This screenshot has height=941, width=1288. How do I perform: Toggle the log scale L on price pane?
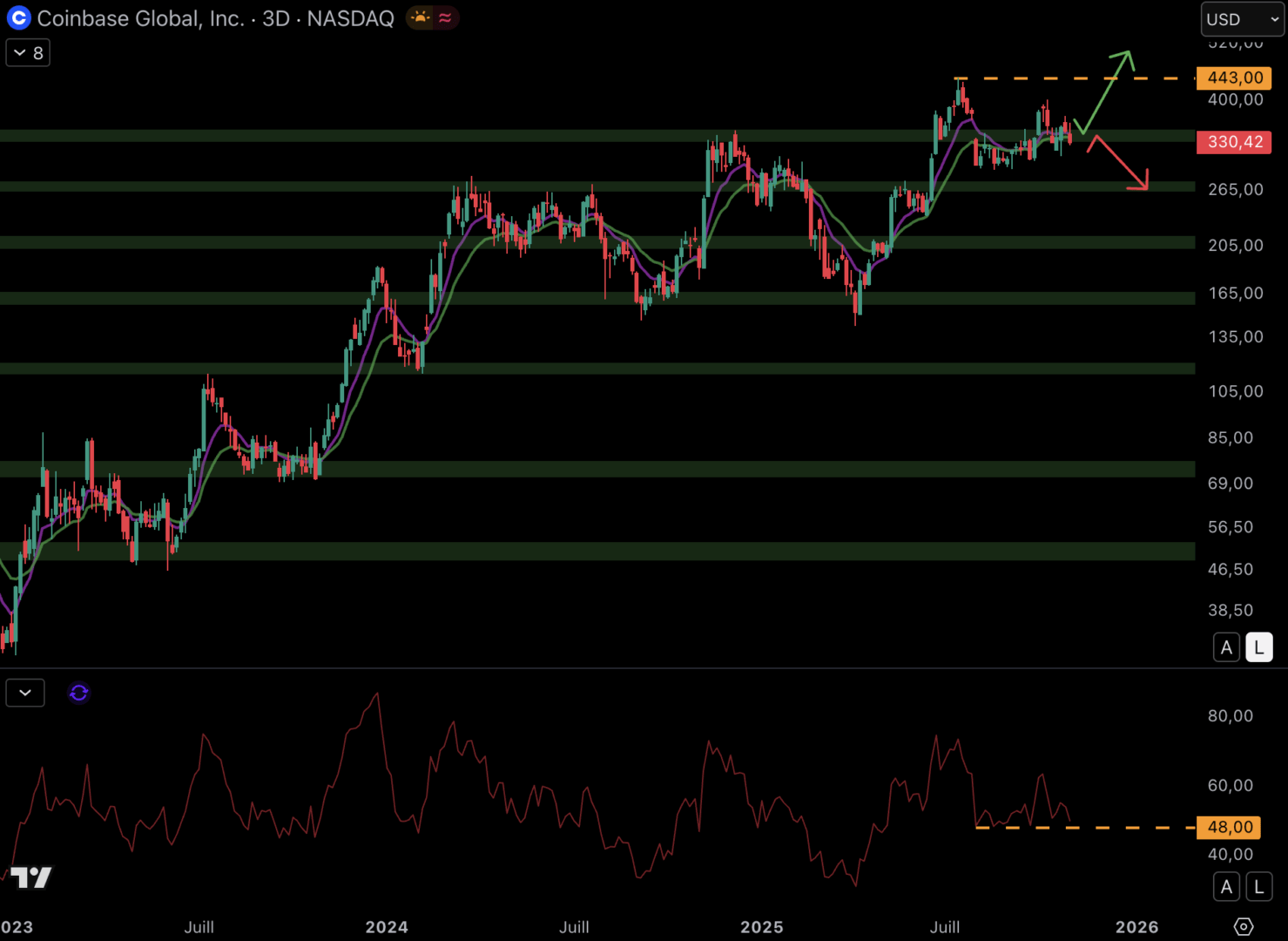[1258, 647]
